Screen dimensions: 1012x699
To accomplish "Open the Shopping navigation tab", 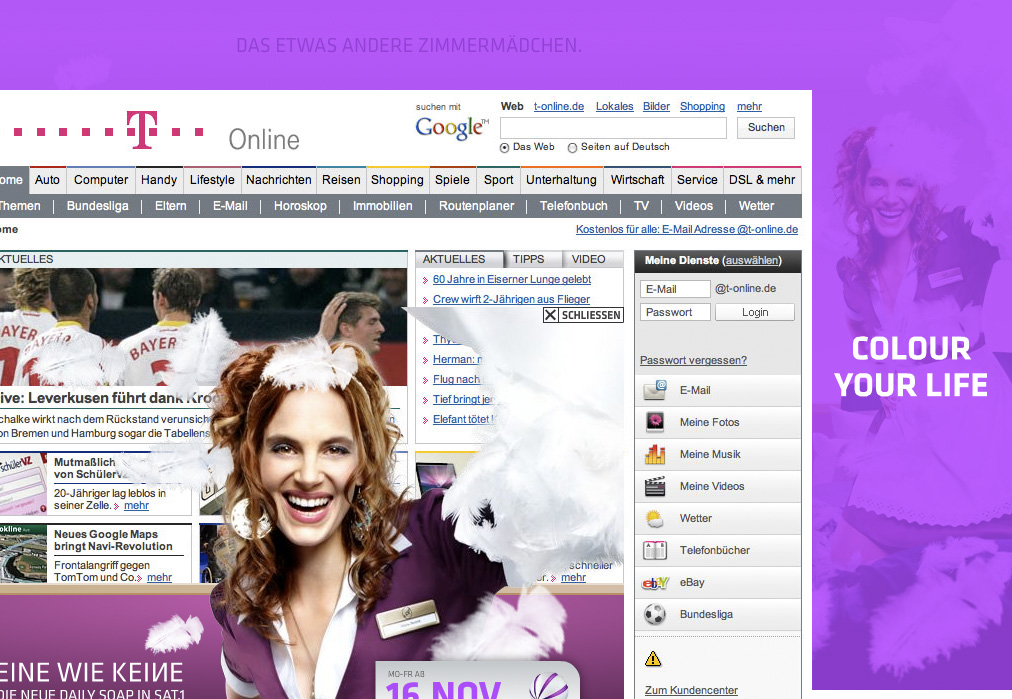I will pyautogui.click(x=397, y=180).
